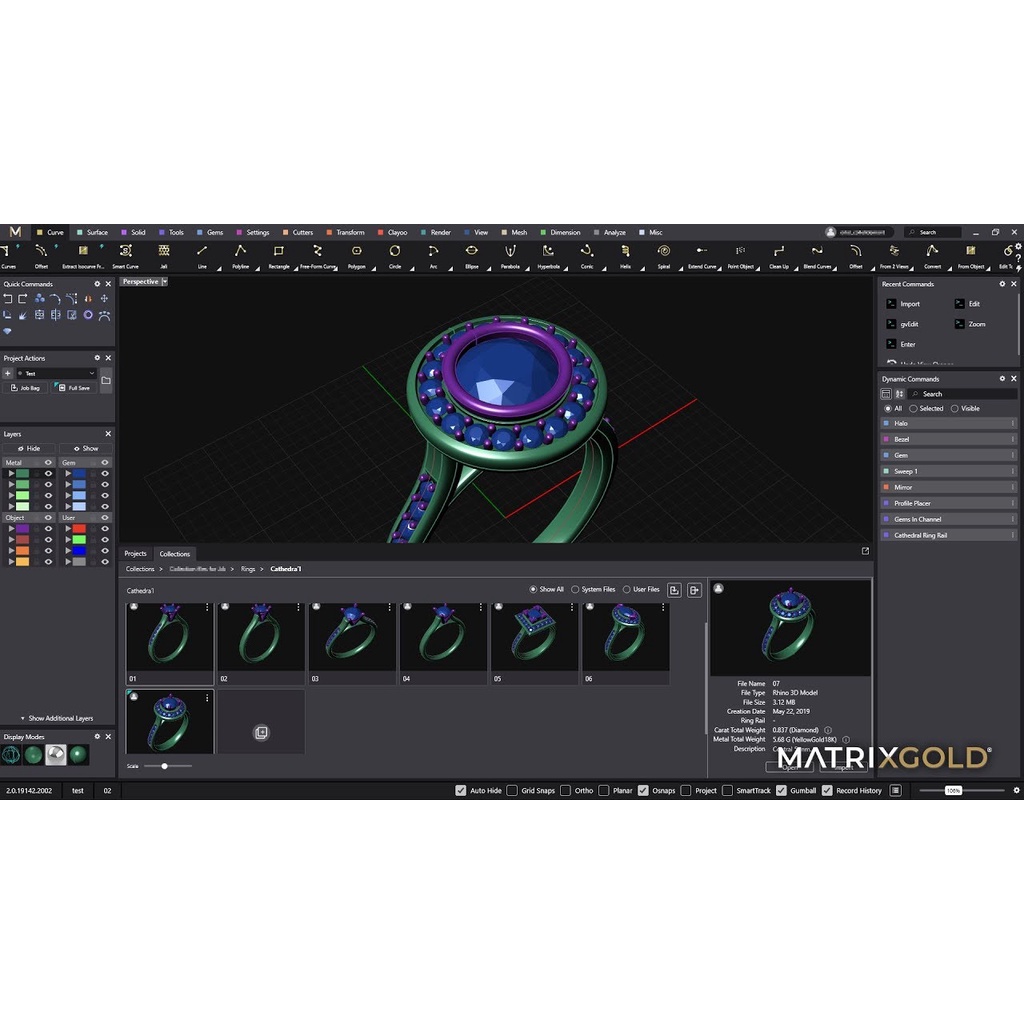
Task: Choose the Smart Curve tool
Action: point(125,255)
